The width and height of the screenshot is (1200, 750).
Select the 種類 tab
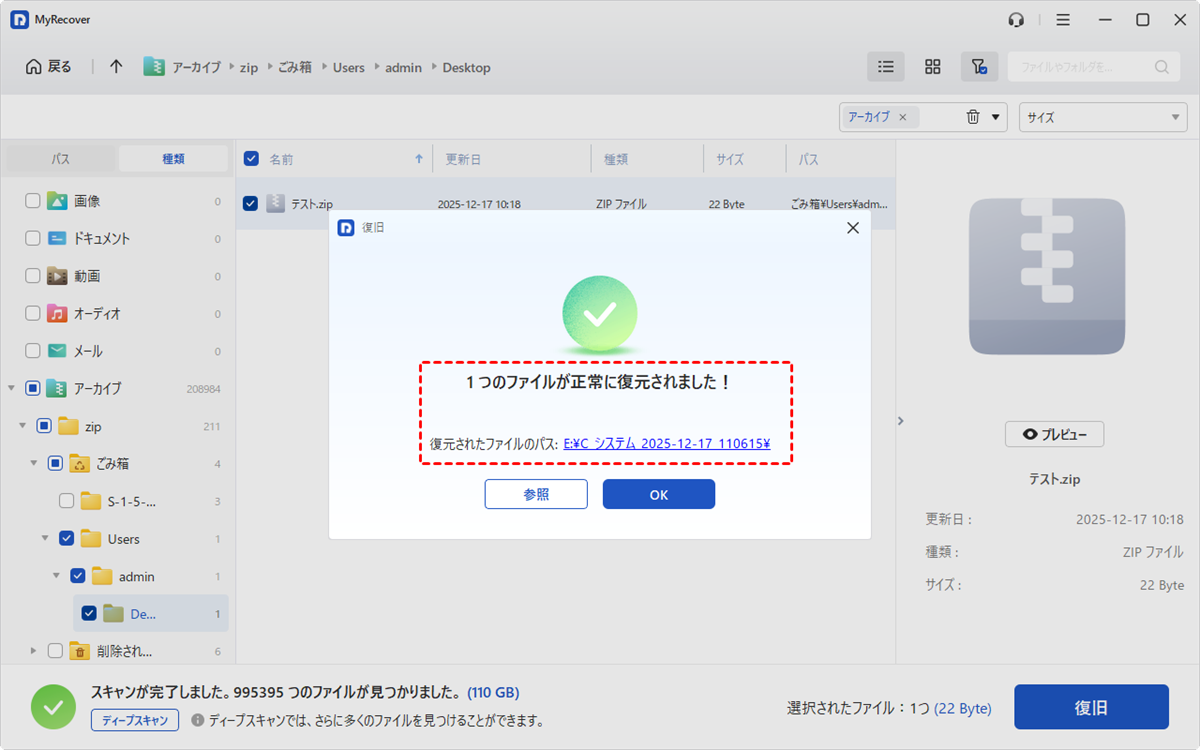(x=173, y=159)
